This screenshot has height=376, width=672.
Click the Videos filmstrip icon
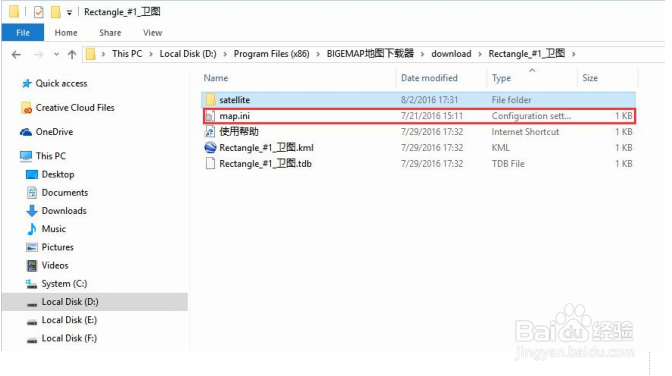pyautogui.click(x=32, y=265)
